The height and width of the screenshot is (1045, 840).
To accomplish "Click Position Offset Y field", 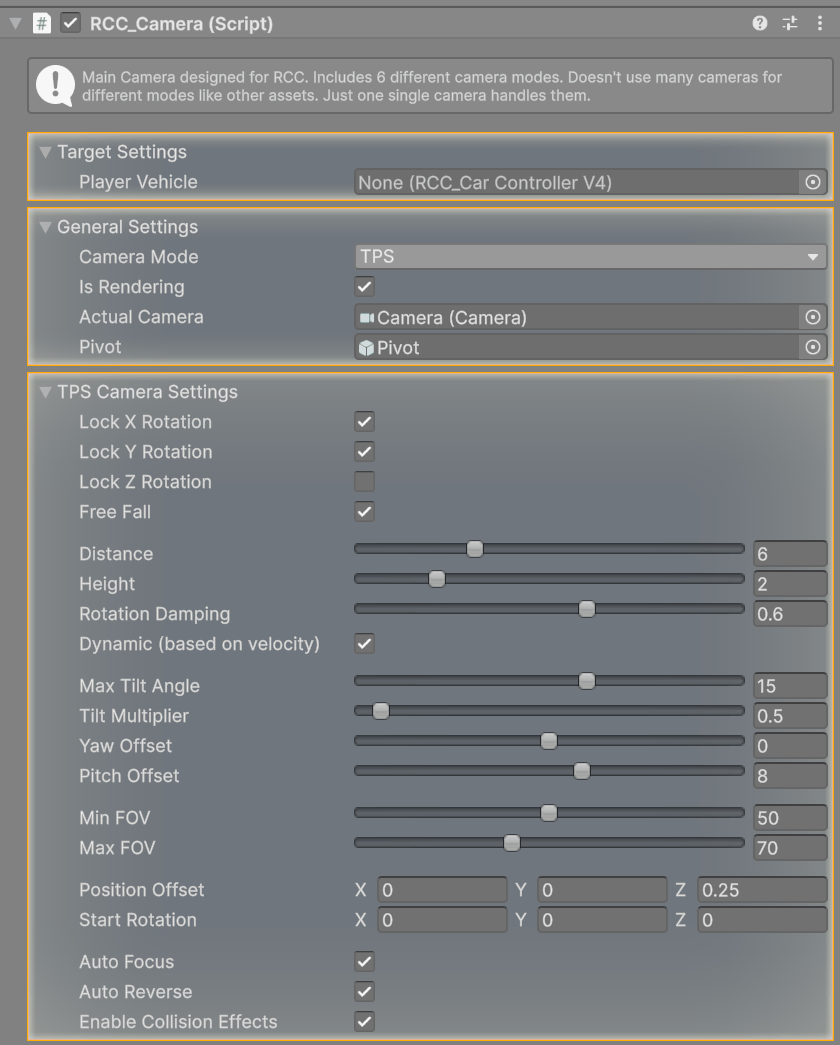I will 602,890.
